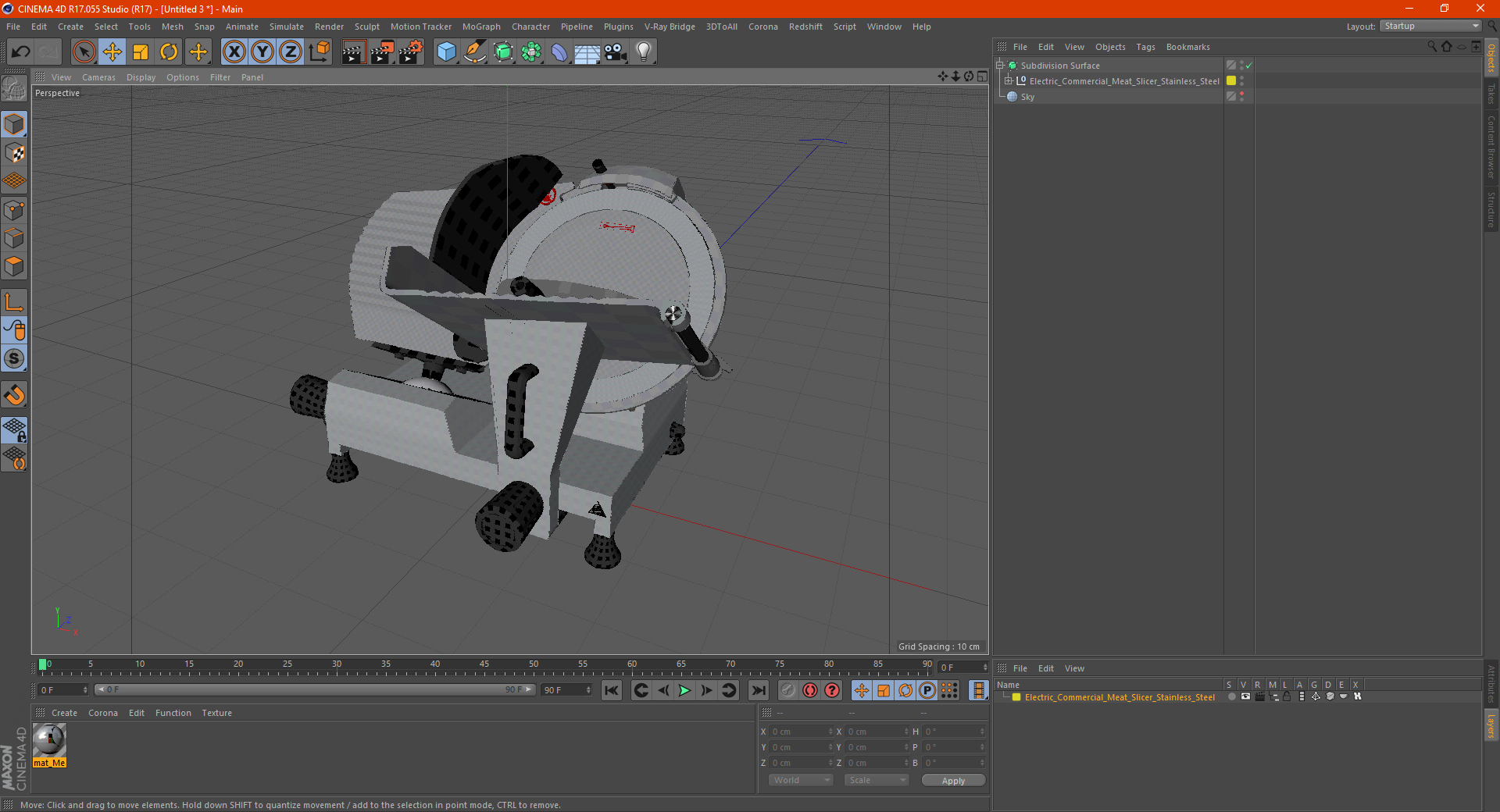
Task: Open the MoGraph menu
Action: 481,27
